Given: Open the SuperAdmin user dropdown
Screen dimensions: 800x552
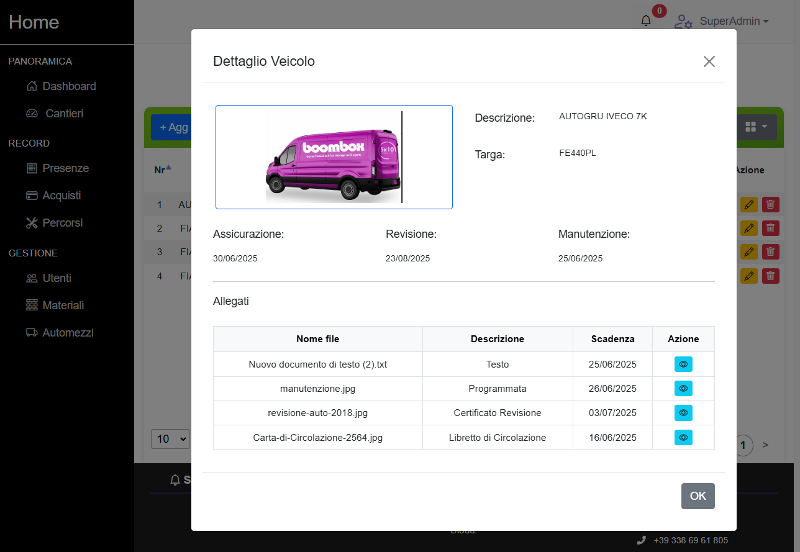Looking at the screenshot, I should [x=722, y=21].
